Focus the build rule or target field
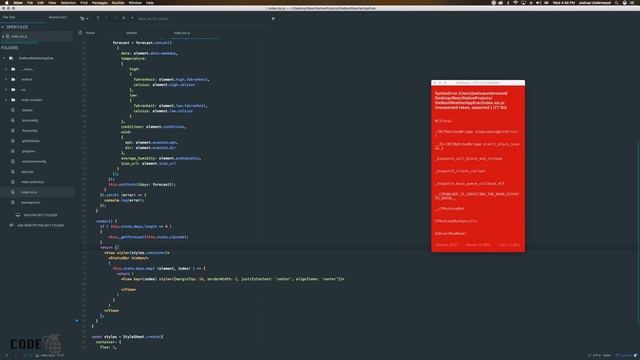 click(x=202, y=18)
